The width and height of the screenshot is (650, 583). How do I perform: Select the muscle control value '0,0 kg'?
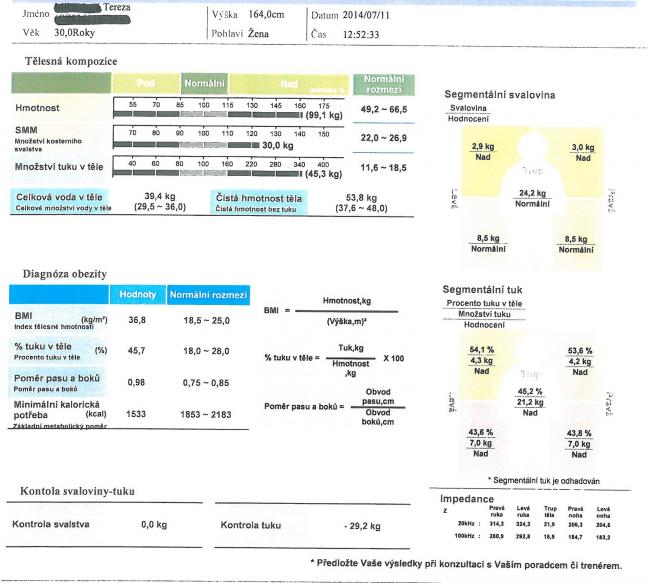point(154,525)
